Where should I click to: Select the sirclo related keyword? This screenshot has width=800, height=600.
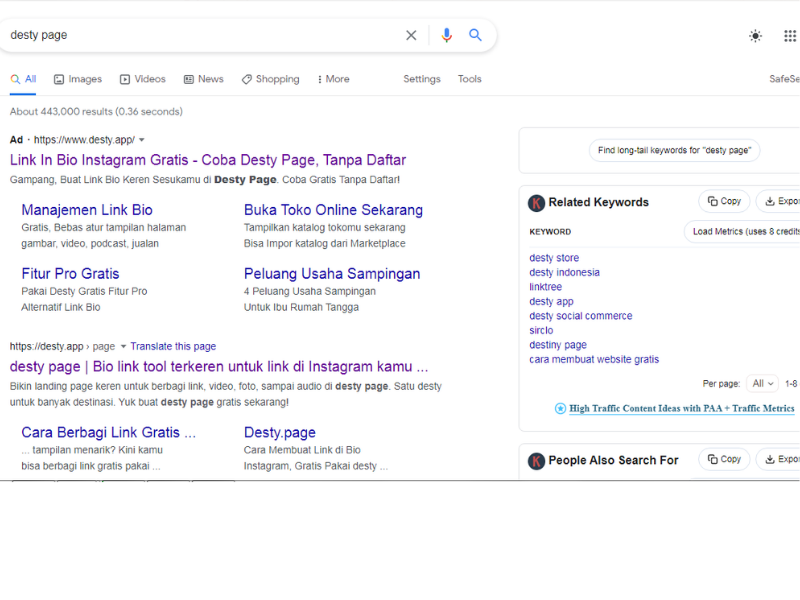pyautogui.click(x=541, y=331)
